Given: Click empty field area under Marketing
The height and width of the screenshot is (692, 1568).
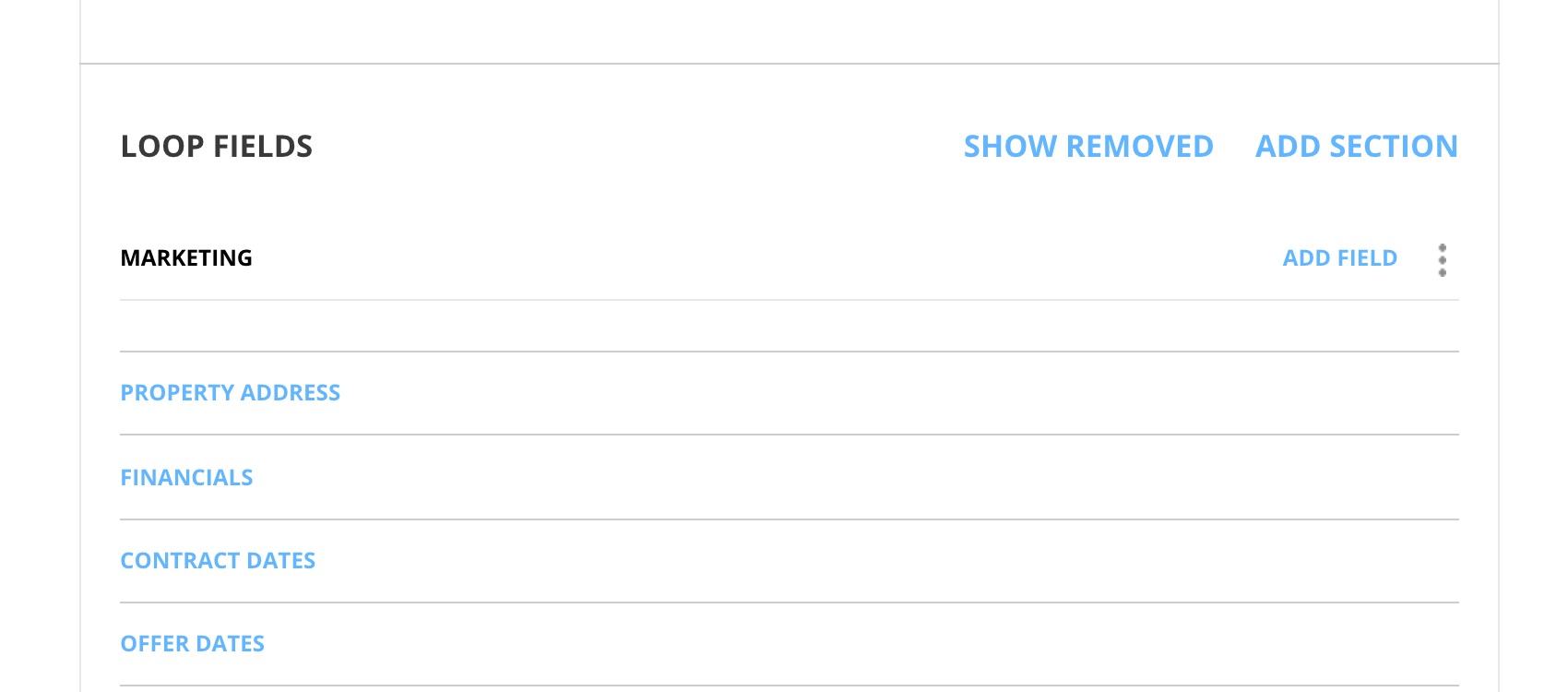Looking at the screenshot, I should [x=789, y=326].
